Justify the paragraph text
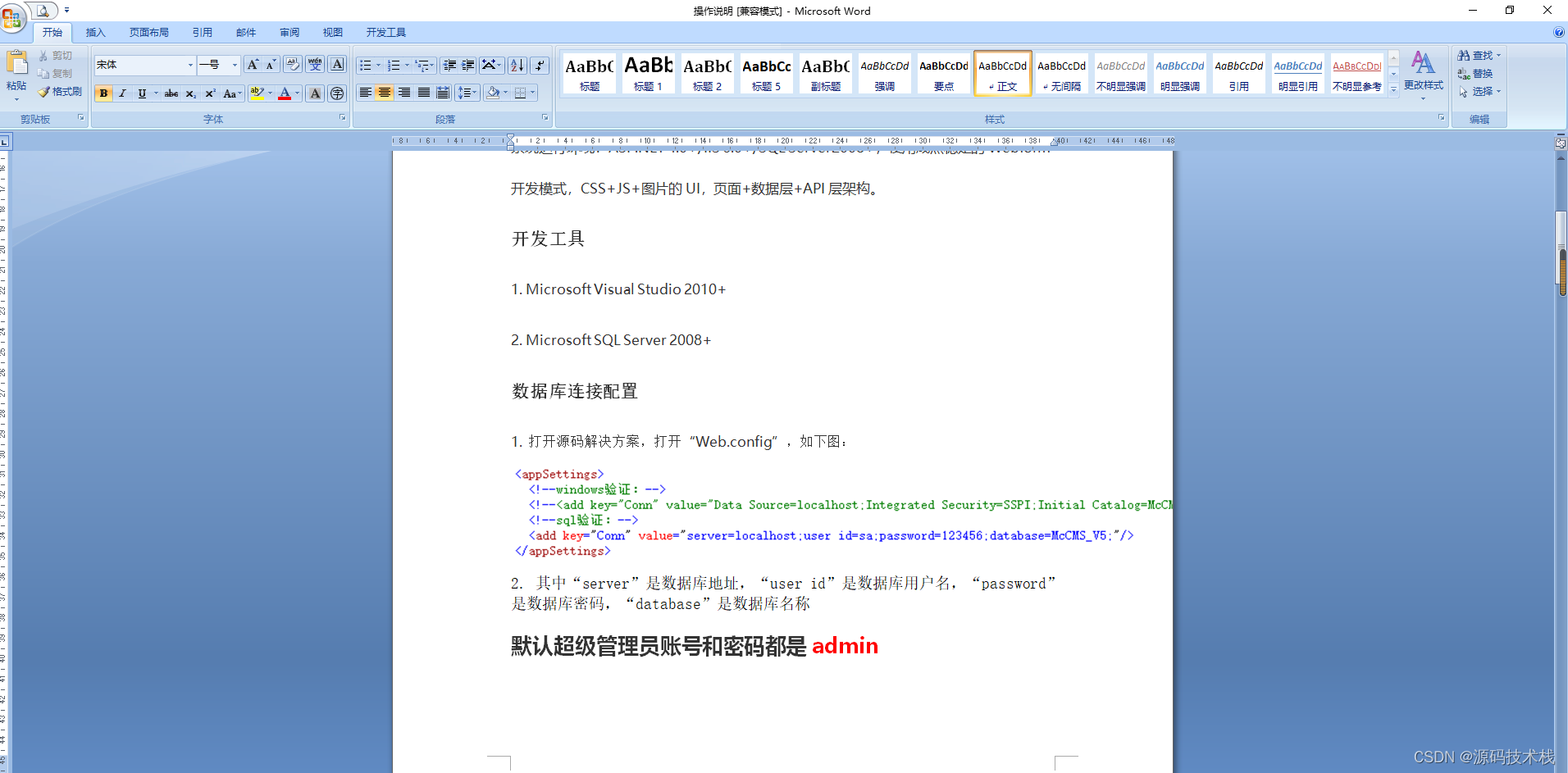The width and height of the screenshot is (1568, 773). [x=424, y=93]
